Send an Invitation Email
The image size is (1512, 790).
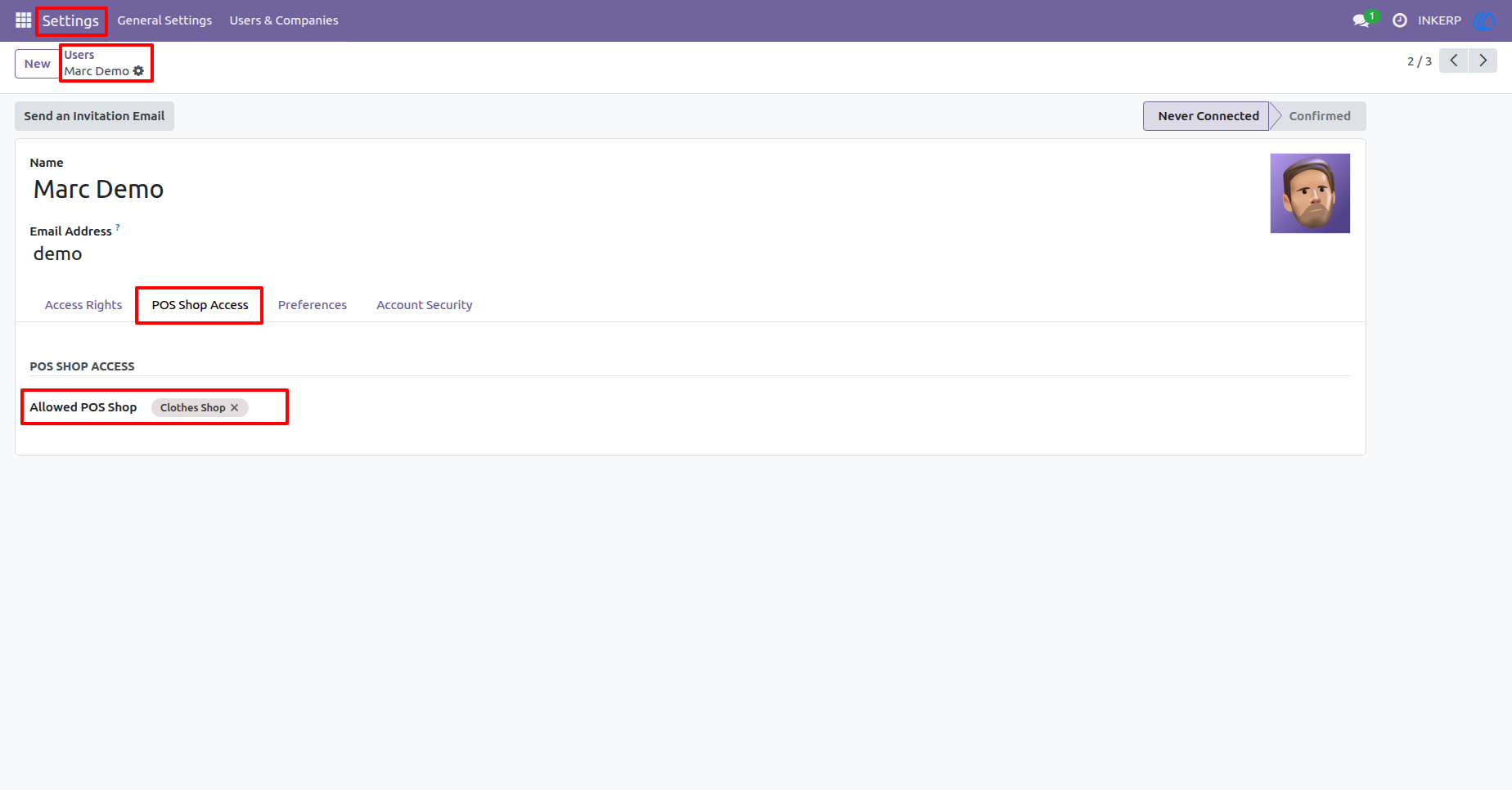(x=94, y=116)
